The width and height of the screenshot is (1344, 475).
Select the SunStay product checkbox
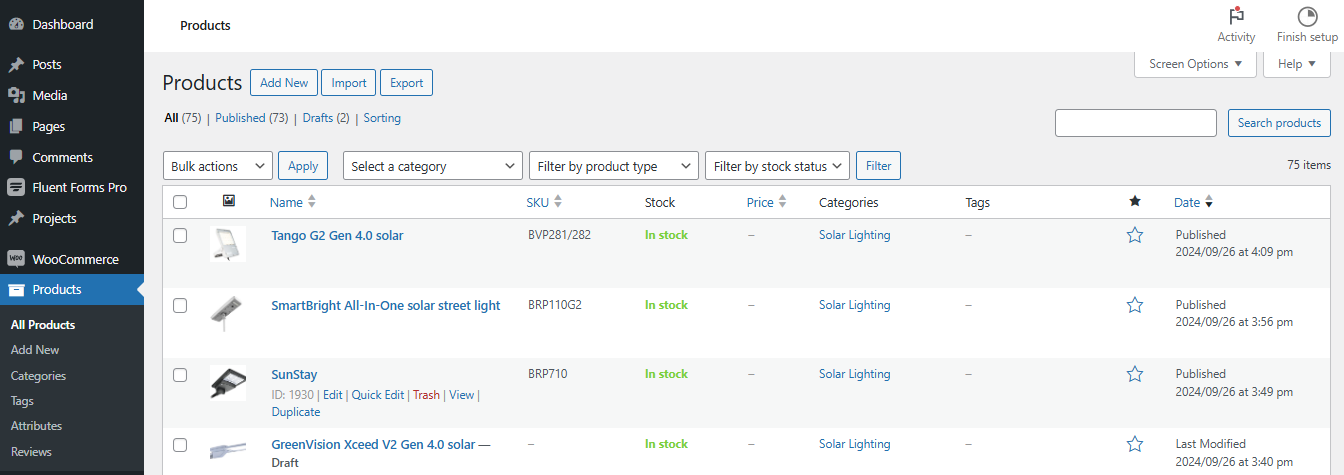coord(180,375)
